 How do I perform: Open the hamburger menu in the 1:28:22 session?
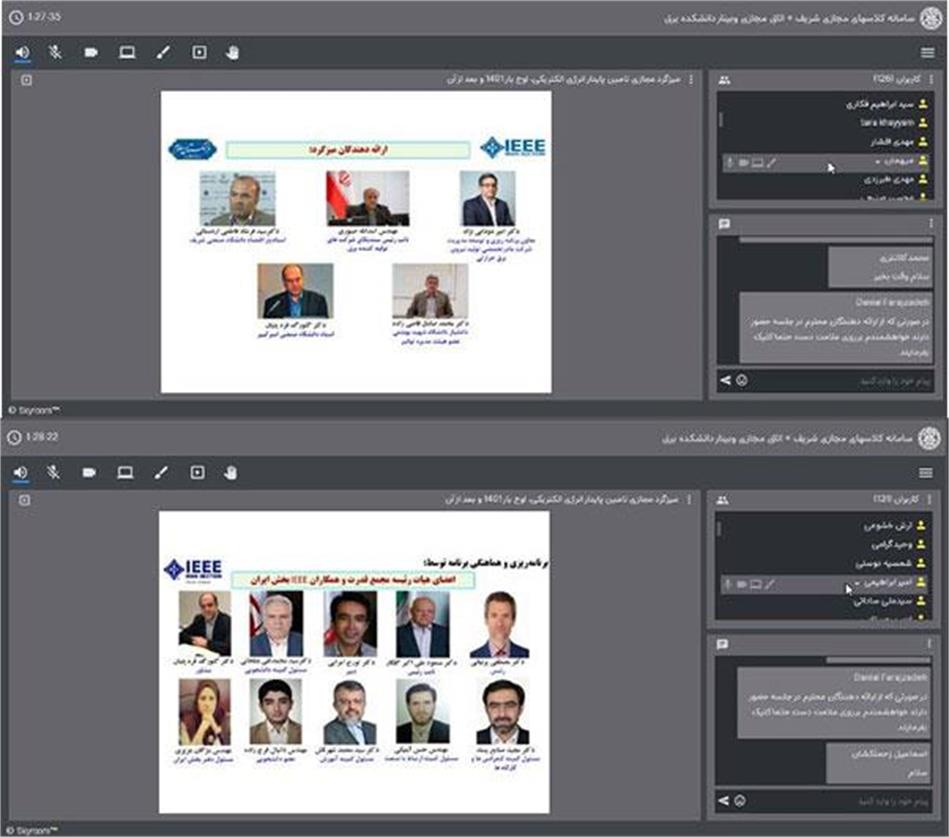(926, 472)
